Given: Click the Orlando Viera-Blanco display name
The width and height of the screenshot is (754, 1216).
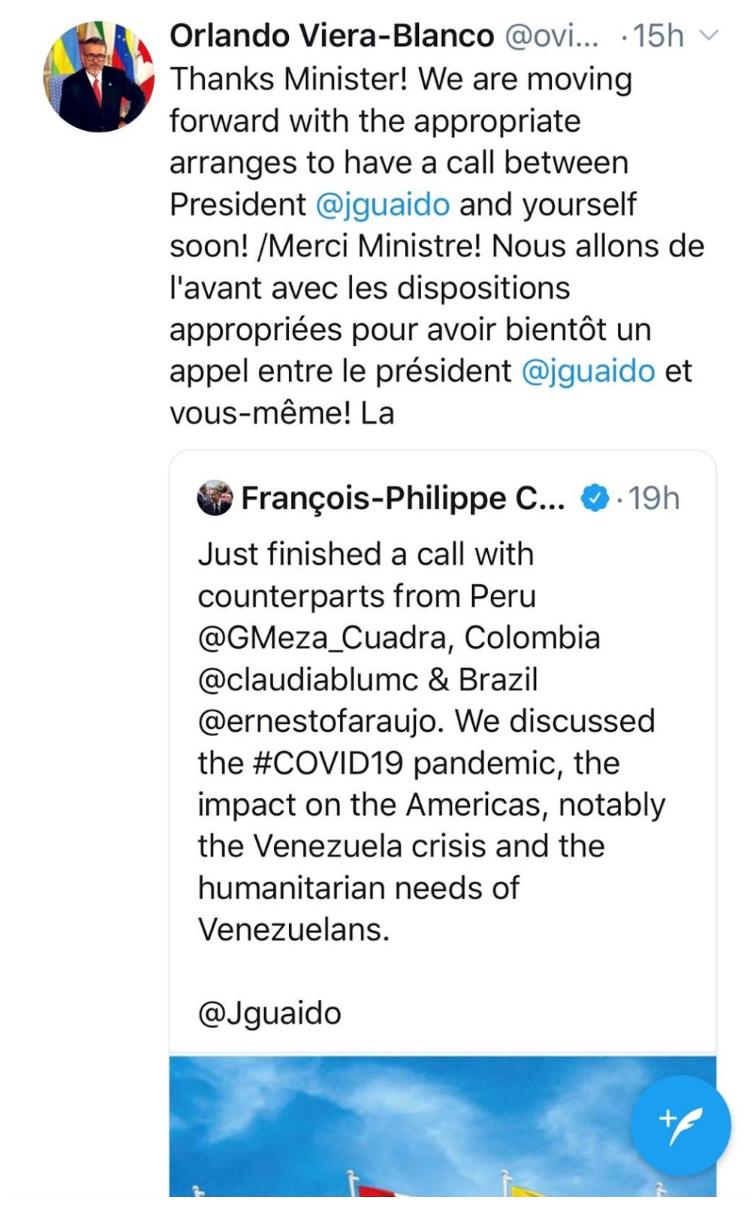Looking at the screenshot, I should (332, 37).
